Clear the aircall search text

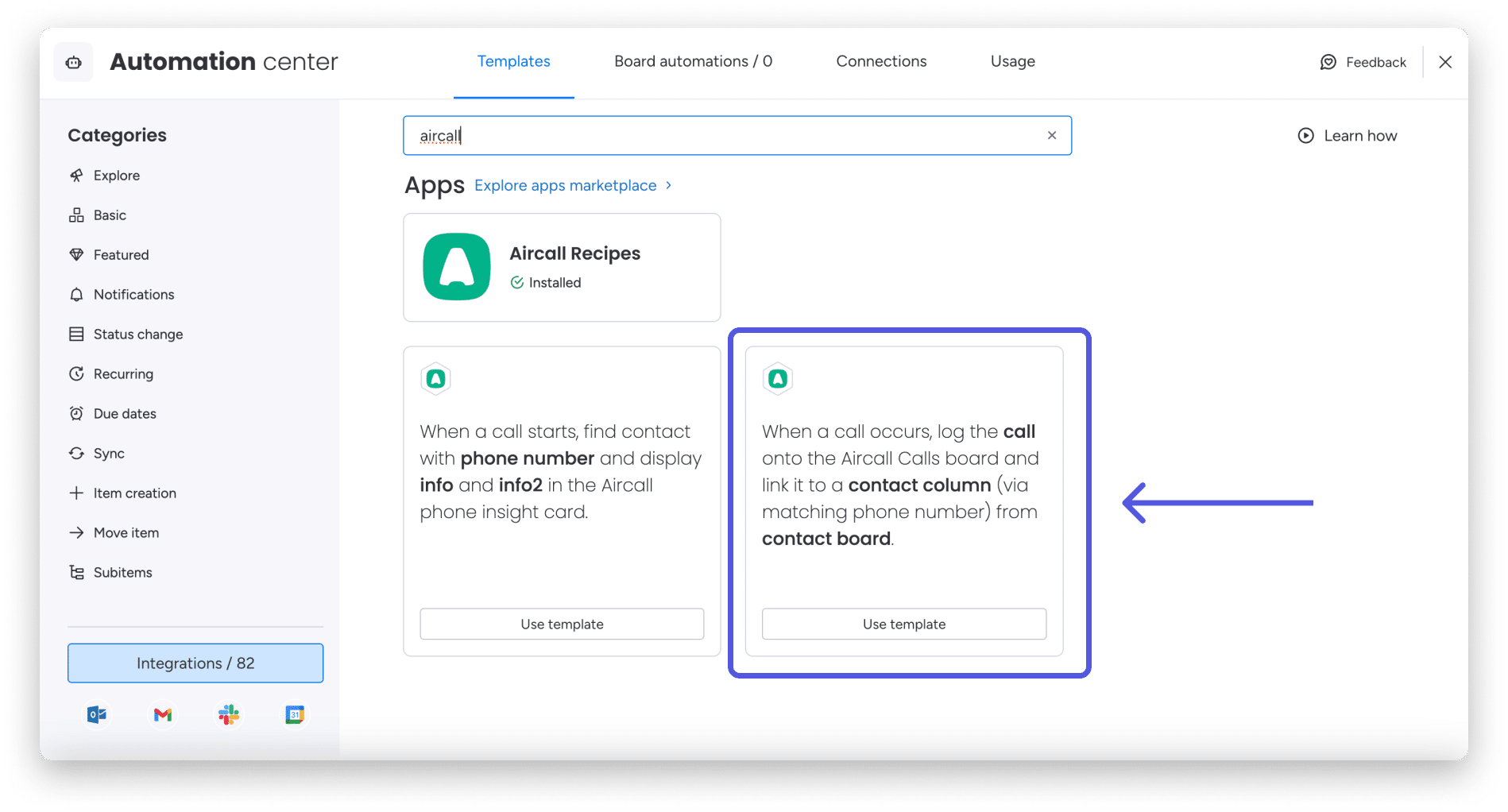[1052, 135]
